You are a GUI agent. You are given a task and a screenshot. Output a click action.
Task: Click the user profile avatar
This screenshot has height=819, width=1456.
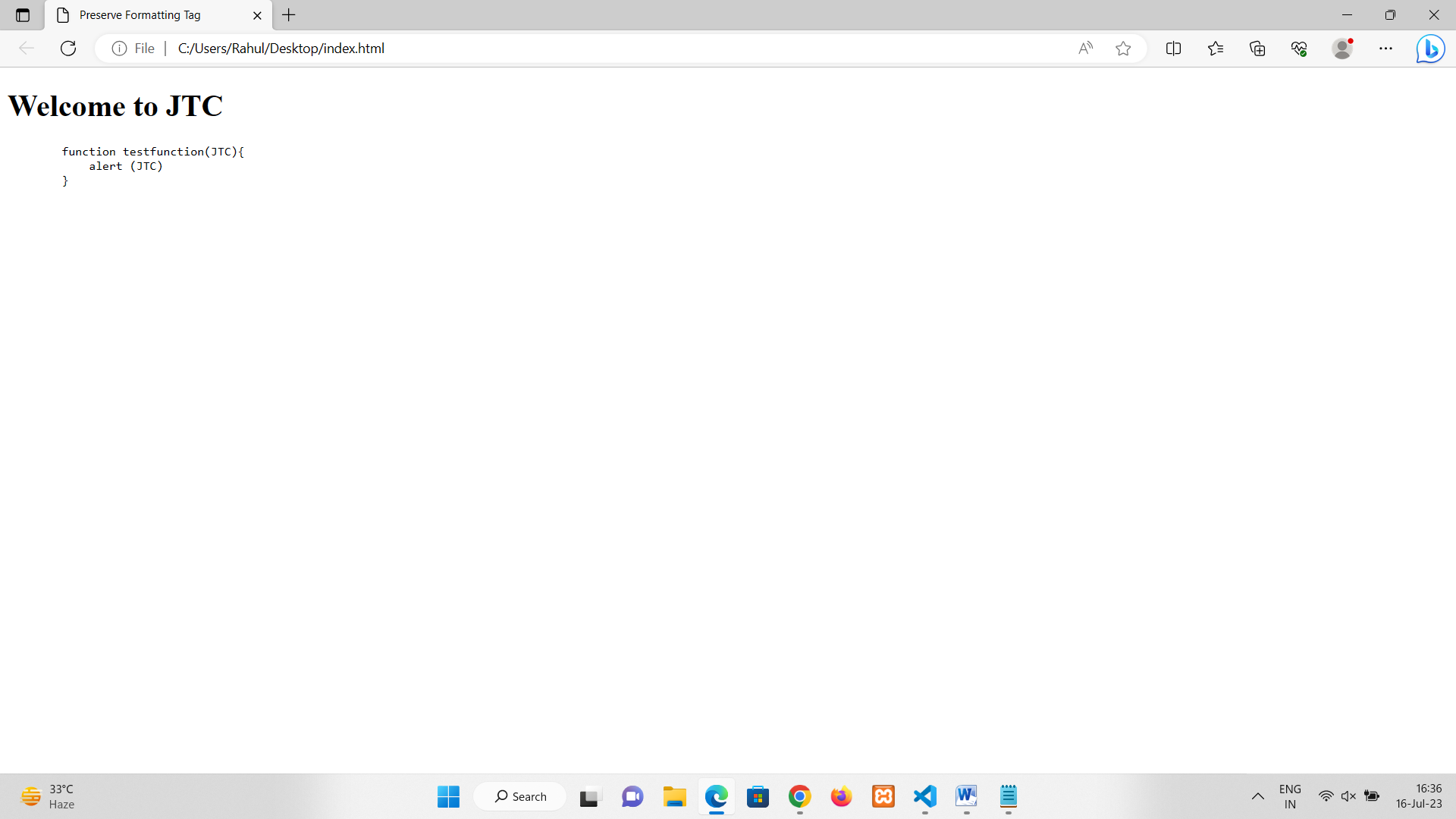click(x=1342, y=49)
